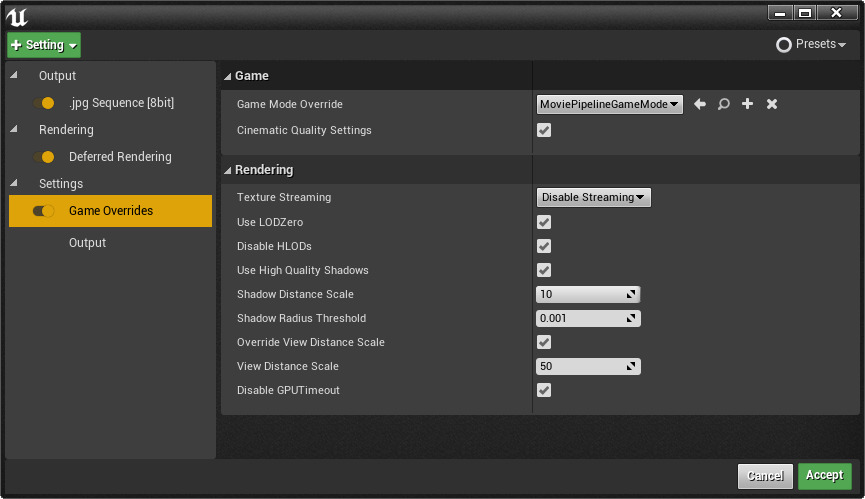Click the X icon to clear Game Mode
This screenshot has height=499, width=865.
pos(772,104)
